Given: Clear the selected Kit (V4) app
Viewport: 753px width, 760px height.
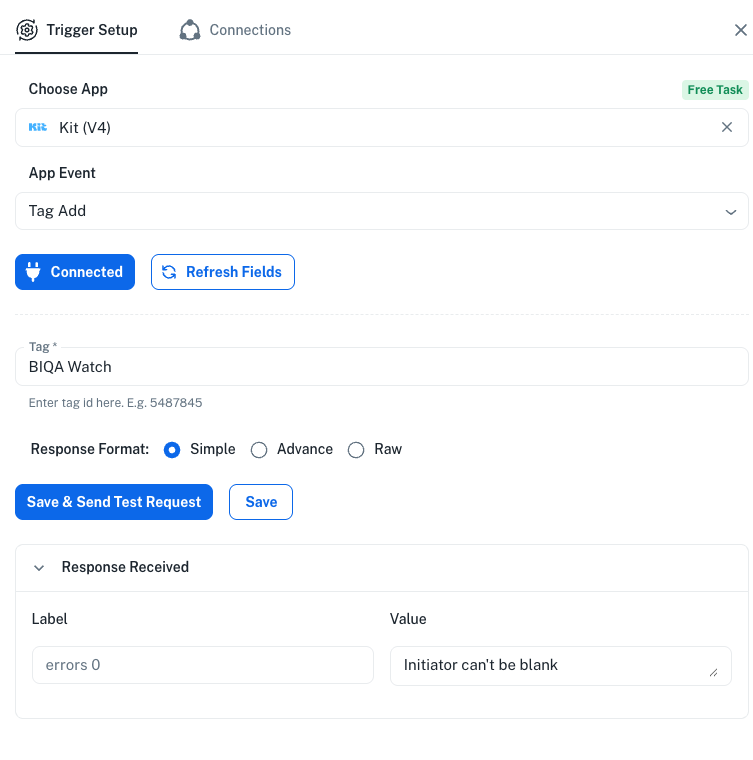Looking at the screenshot, I should tap(727, 127).
